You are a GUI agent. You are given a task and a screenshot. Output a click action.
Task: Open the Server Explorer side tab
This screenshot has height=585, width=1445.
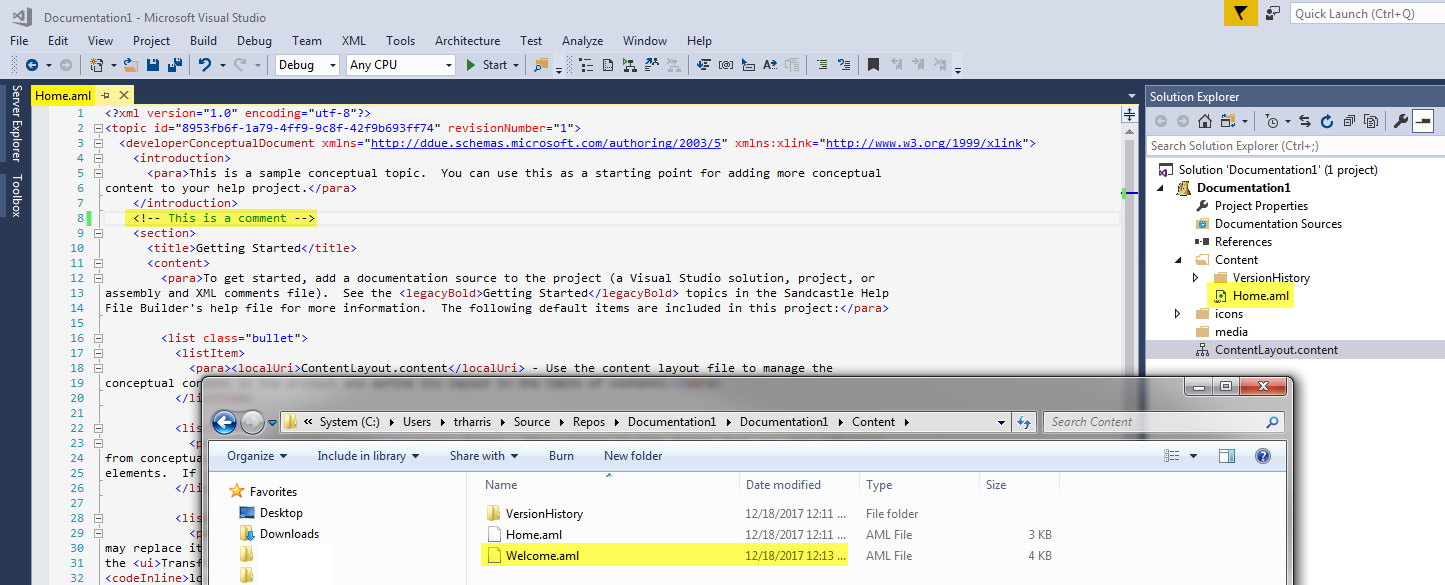15,124
